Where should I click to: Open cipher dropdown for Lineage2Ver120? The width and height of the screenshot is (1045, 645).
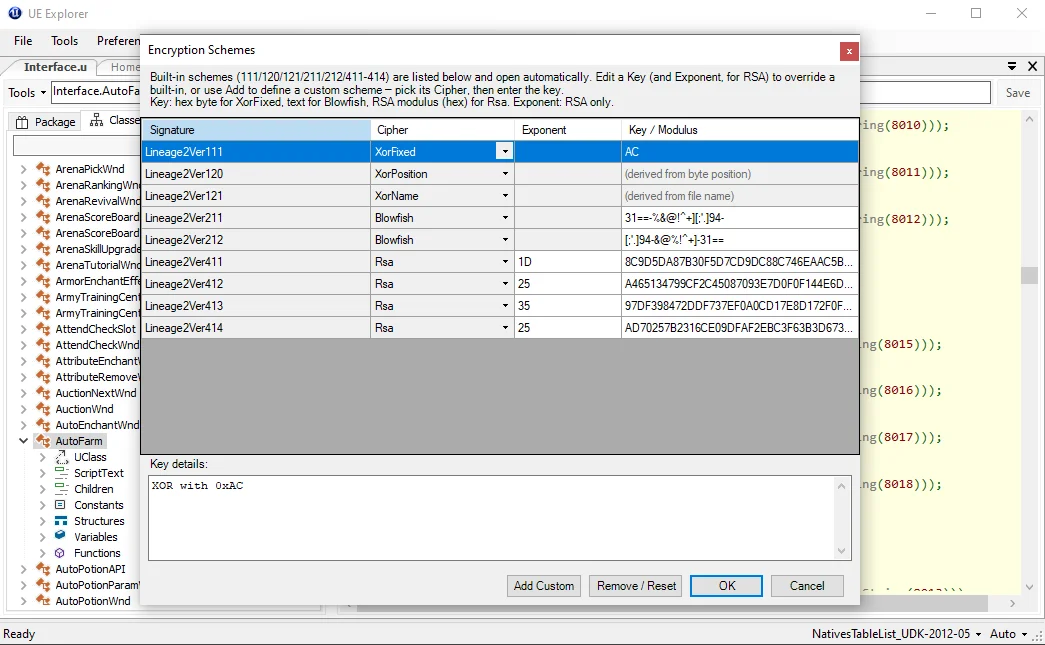coord(505,174)
